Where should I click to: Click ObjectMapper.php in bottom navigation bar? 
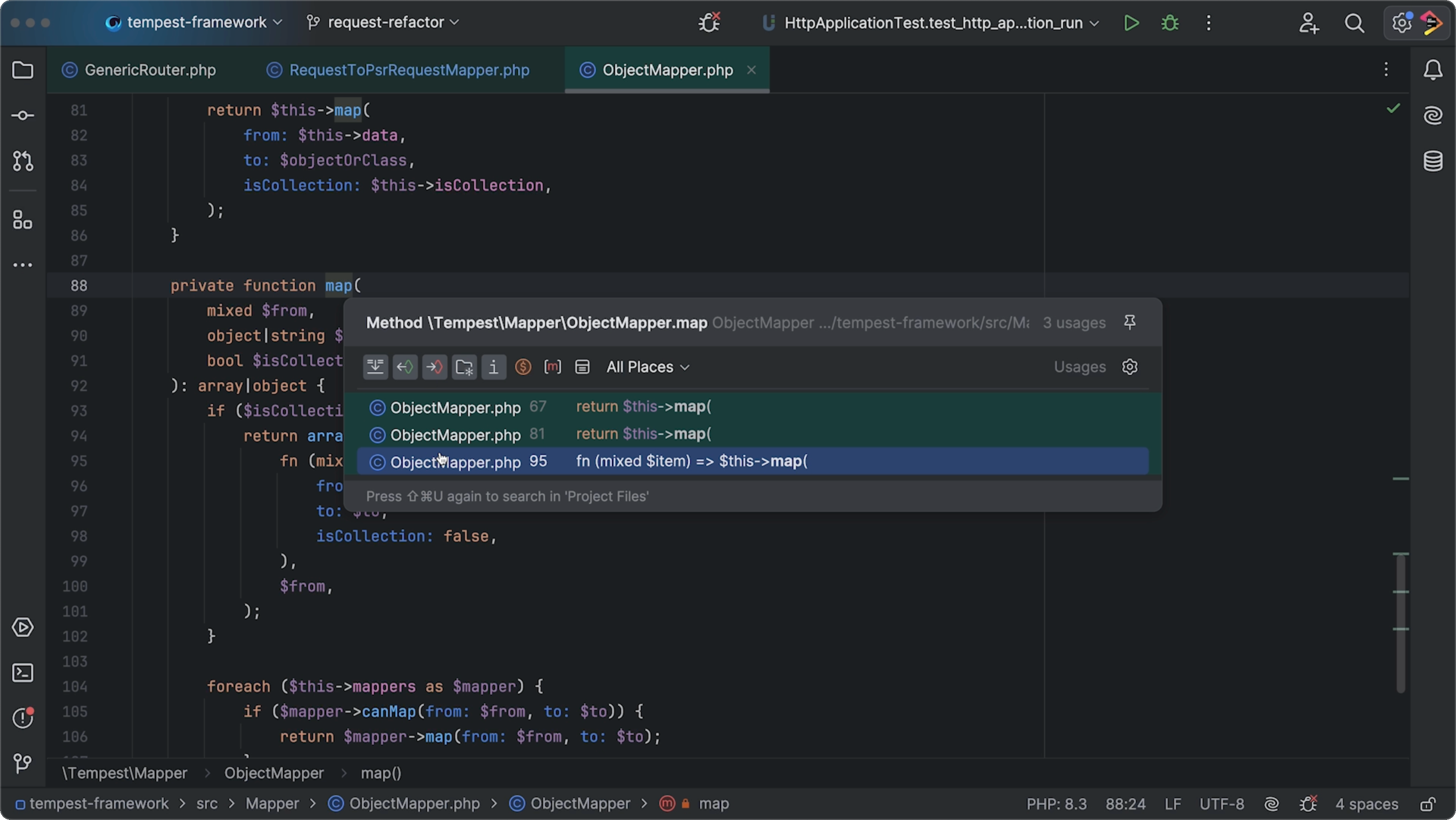414,803
